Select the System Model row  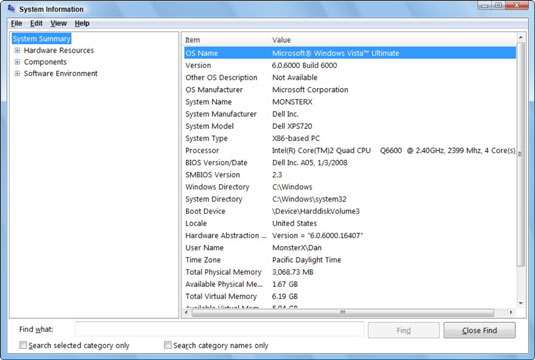click(350, 126)
